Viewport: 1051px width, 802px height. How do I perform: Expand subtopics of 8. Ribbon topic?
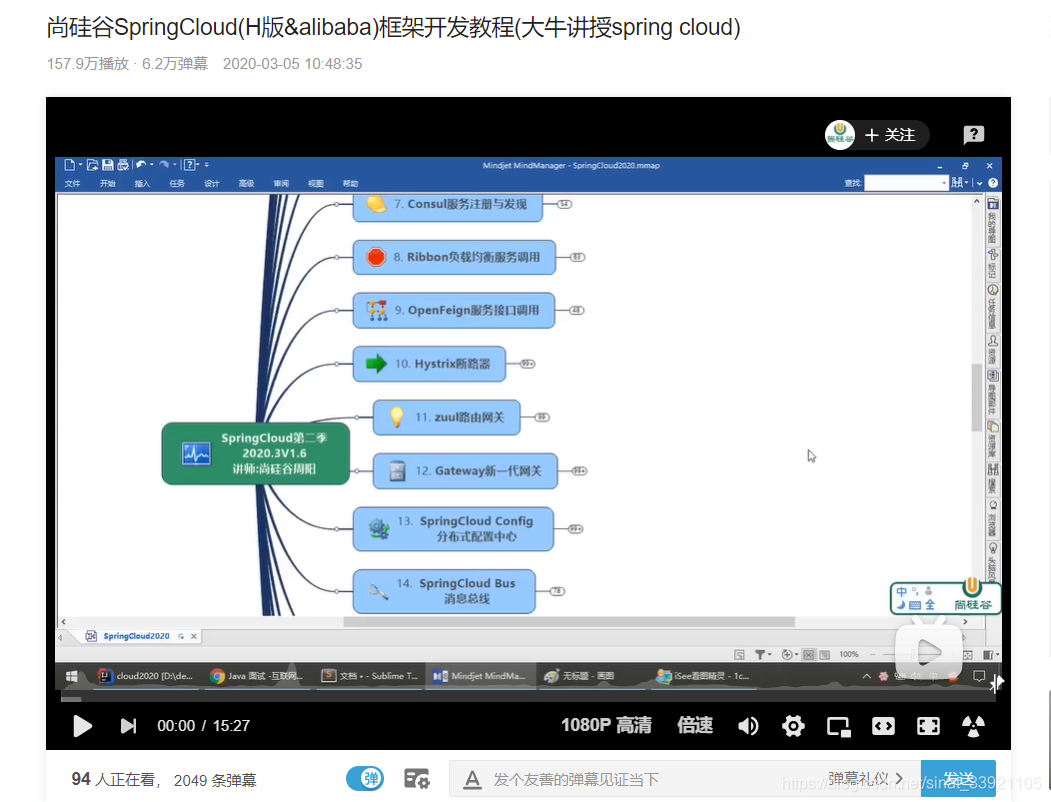point(577,257)
